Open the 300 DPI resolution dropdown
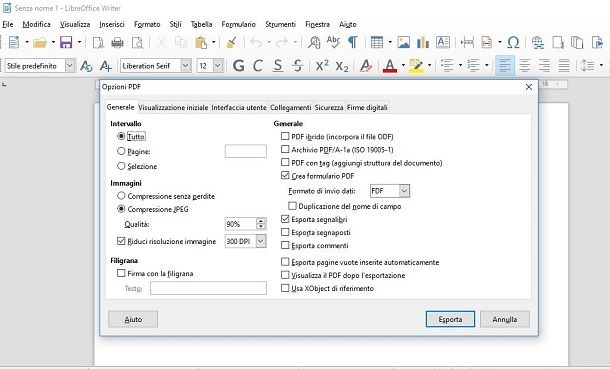The image size is (610, 369). (x=261, y=241)
